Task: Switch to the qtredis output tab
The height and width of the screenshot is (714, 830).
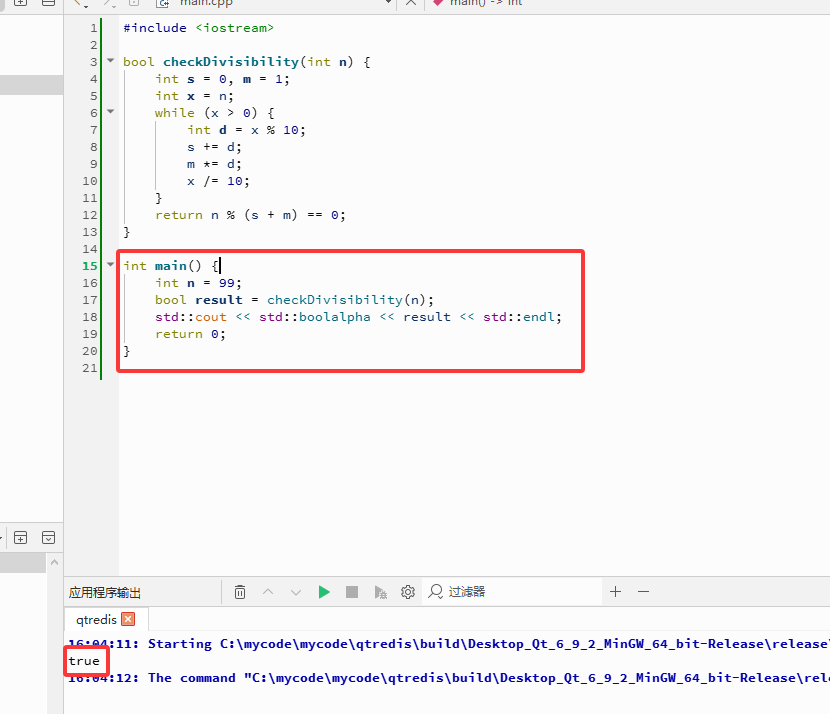Action: pyautogui.click(x=96, y=619)
